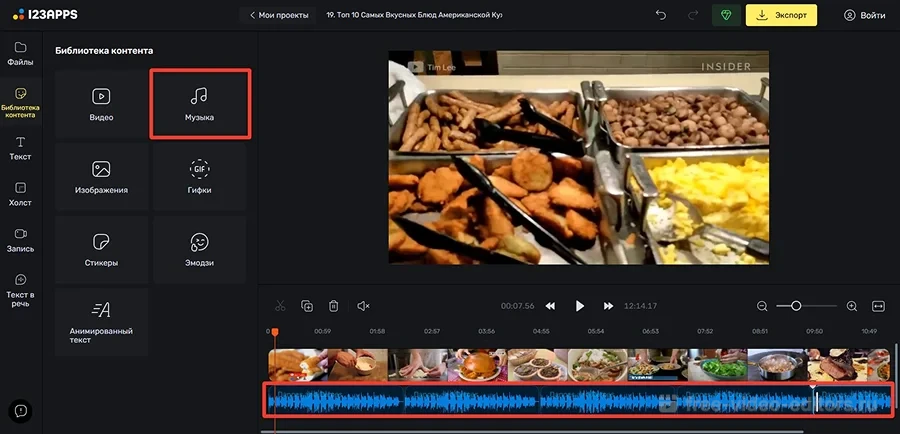Choose the Эмодзи content tile
900x434 pixels.
pyautogui.click(x=200, y=250)
